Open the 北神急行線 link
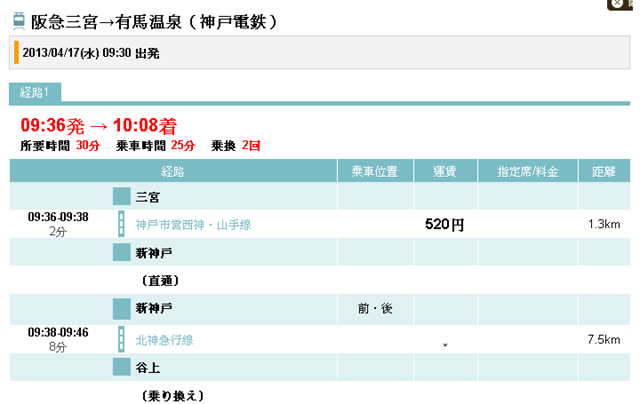 click(x=164, y=340)
